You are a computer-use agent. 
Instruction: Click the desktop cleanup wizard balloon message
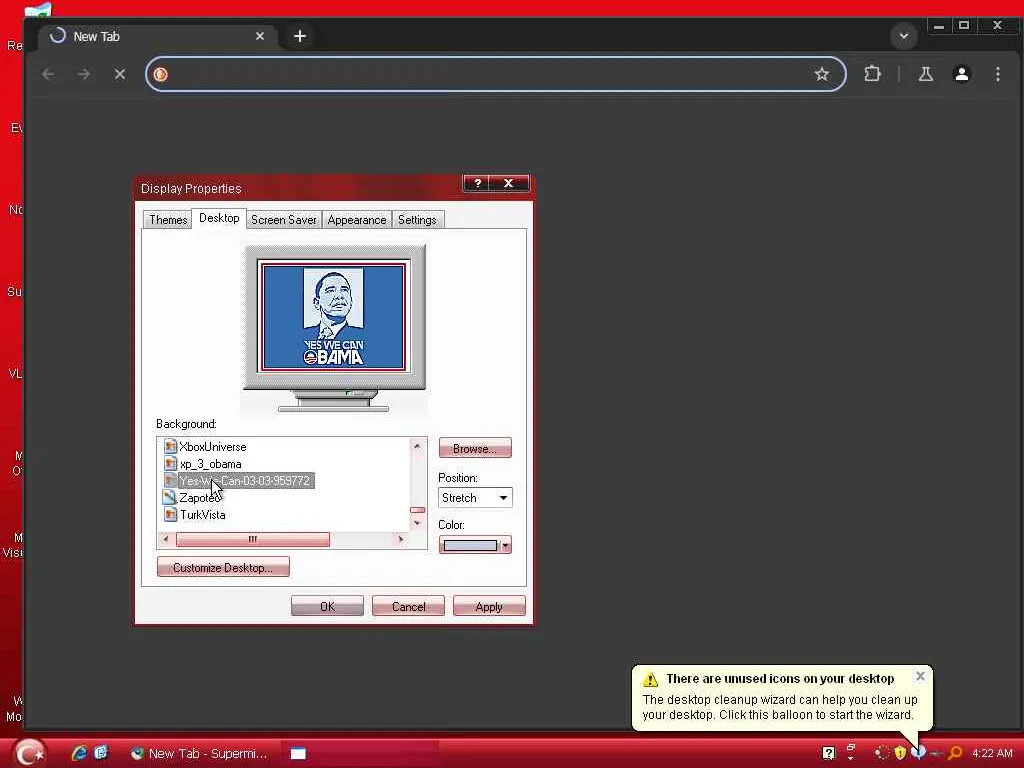(x=780, y=707)
